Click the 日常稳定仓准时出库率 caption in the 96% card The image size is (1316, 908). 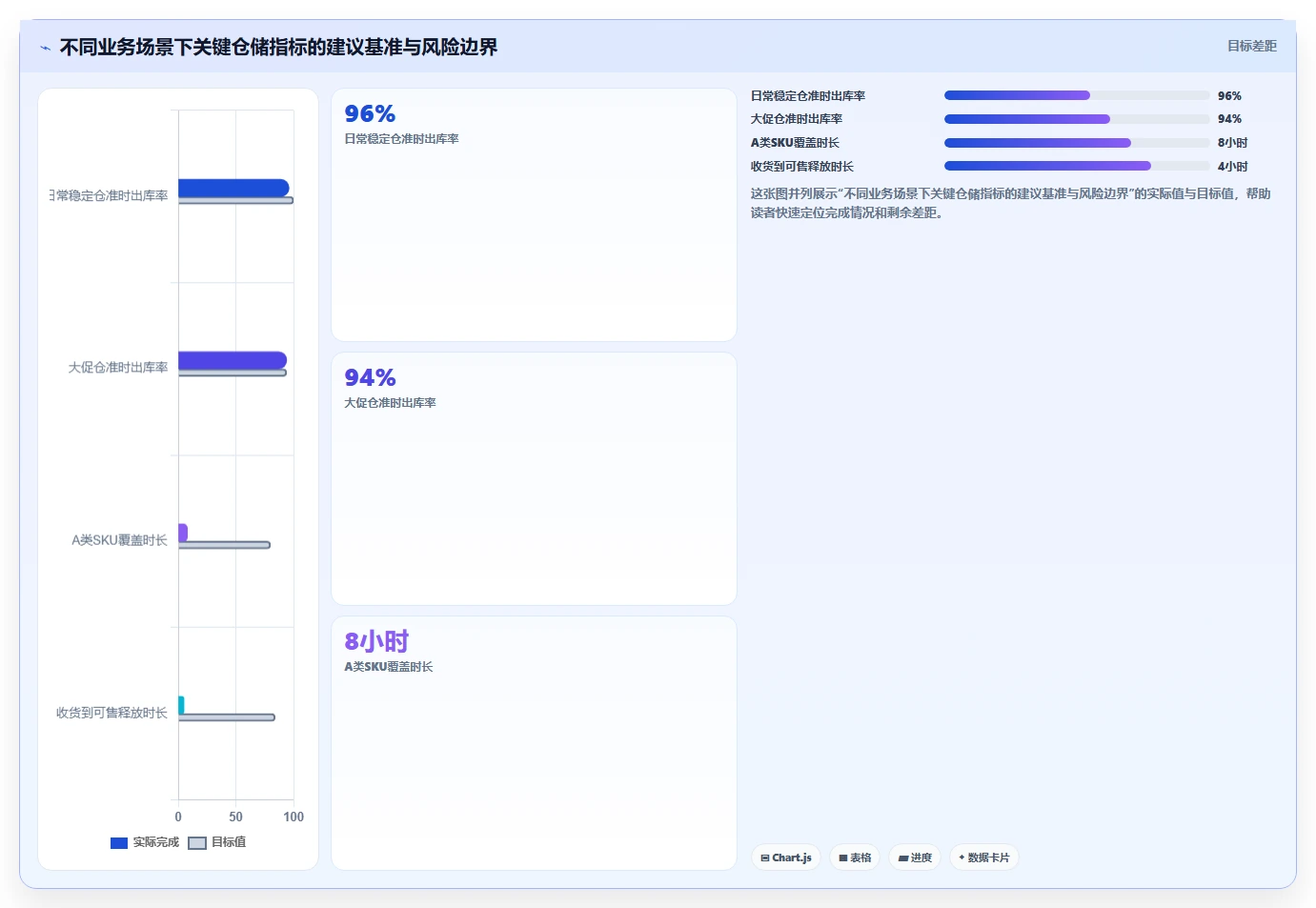coord(401,139)
